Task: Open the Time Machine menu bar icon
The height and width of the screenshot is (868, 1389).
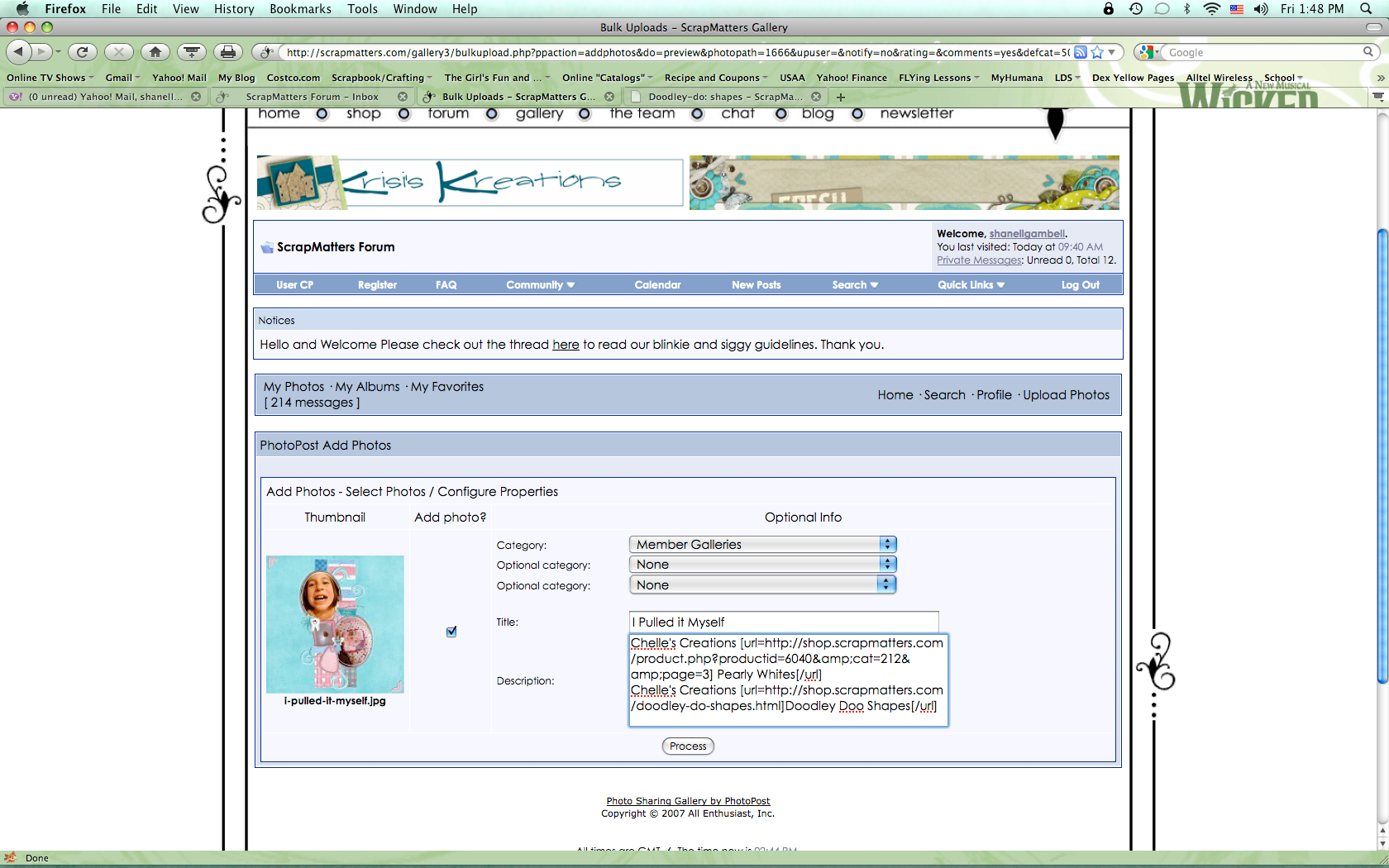Action: (1136, 9)
